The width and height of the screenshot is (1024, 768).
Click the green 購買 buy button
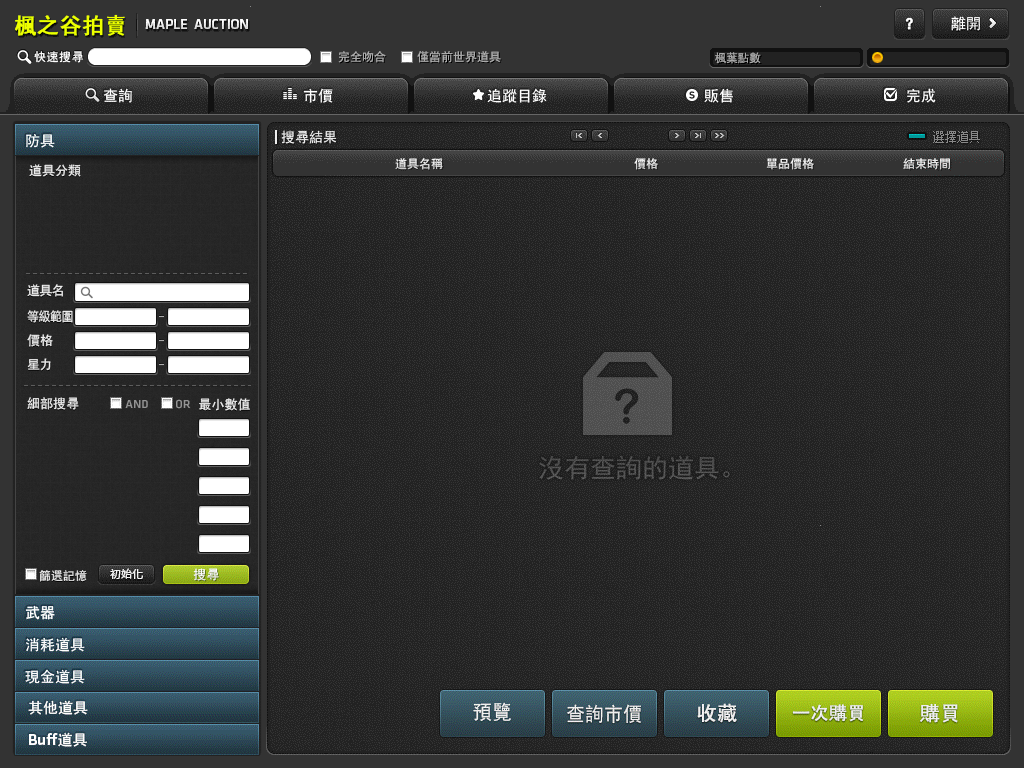[x=940, y=713]
